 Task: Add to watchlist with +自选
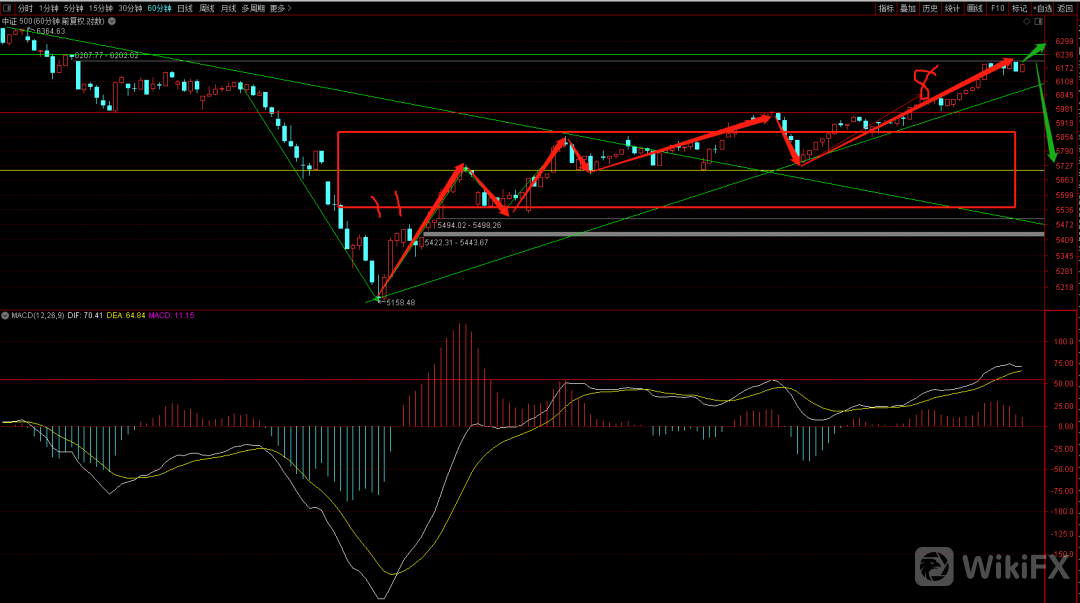1043,8
